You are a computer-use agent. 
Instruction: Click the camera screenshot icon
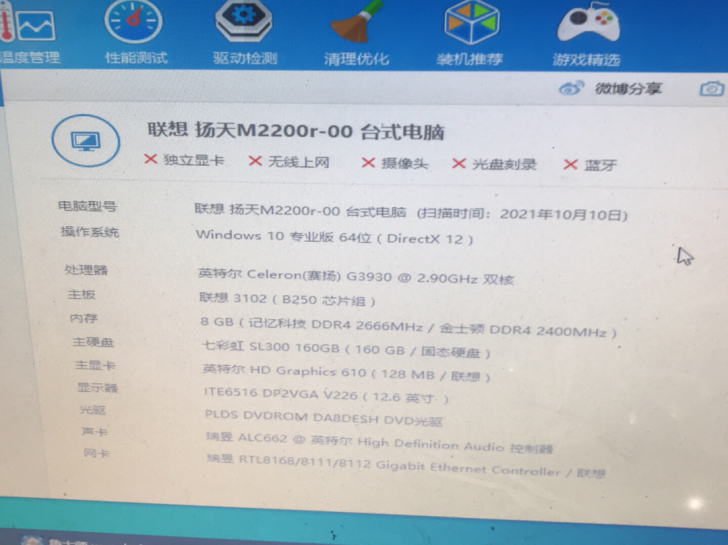pos(712,89)
